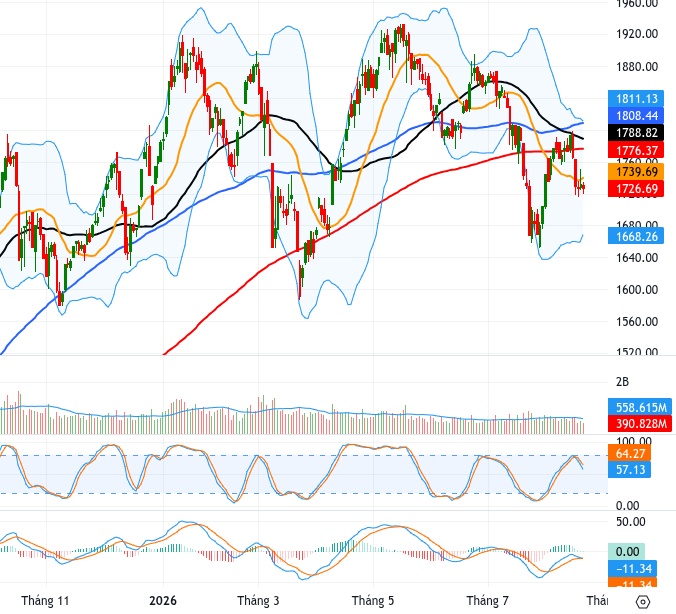The image size is (676, 614).
Task: Select the 1808.44 blue price label
Action: pyautogui.click(x=635, y=116)
